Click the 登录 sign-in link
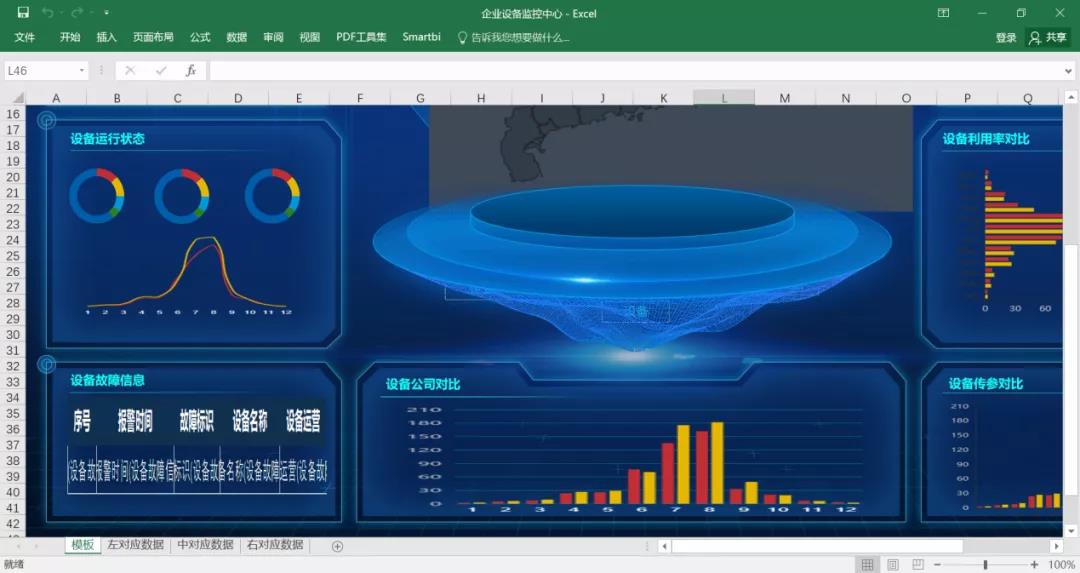 click(x=1006, y=37)
